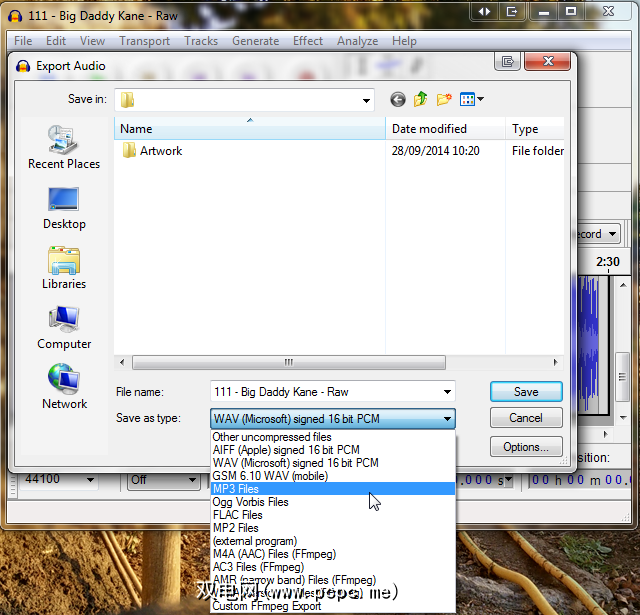Create a new folder icon

(444, 99)
